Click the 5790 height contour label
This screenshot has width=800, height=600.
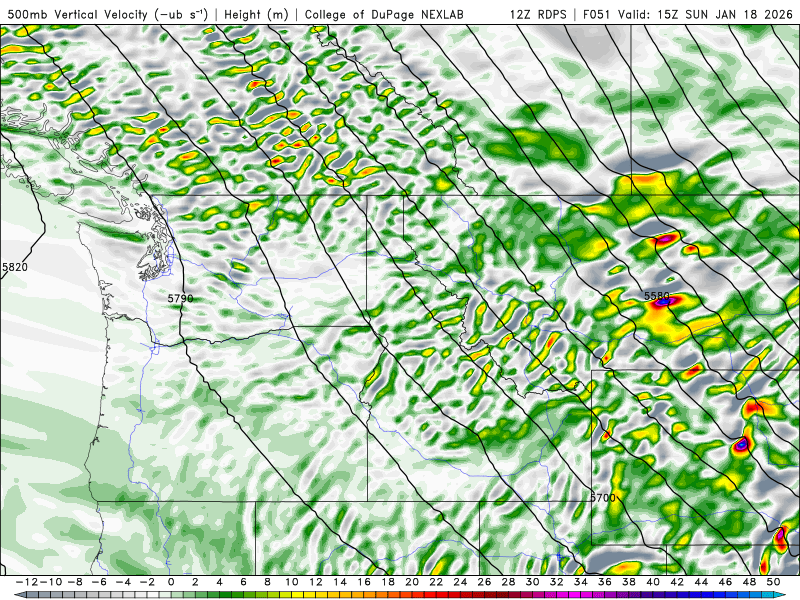pyautogui.click(x=181, y=298)
